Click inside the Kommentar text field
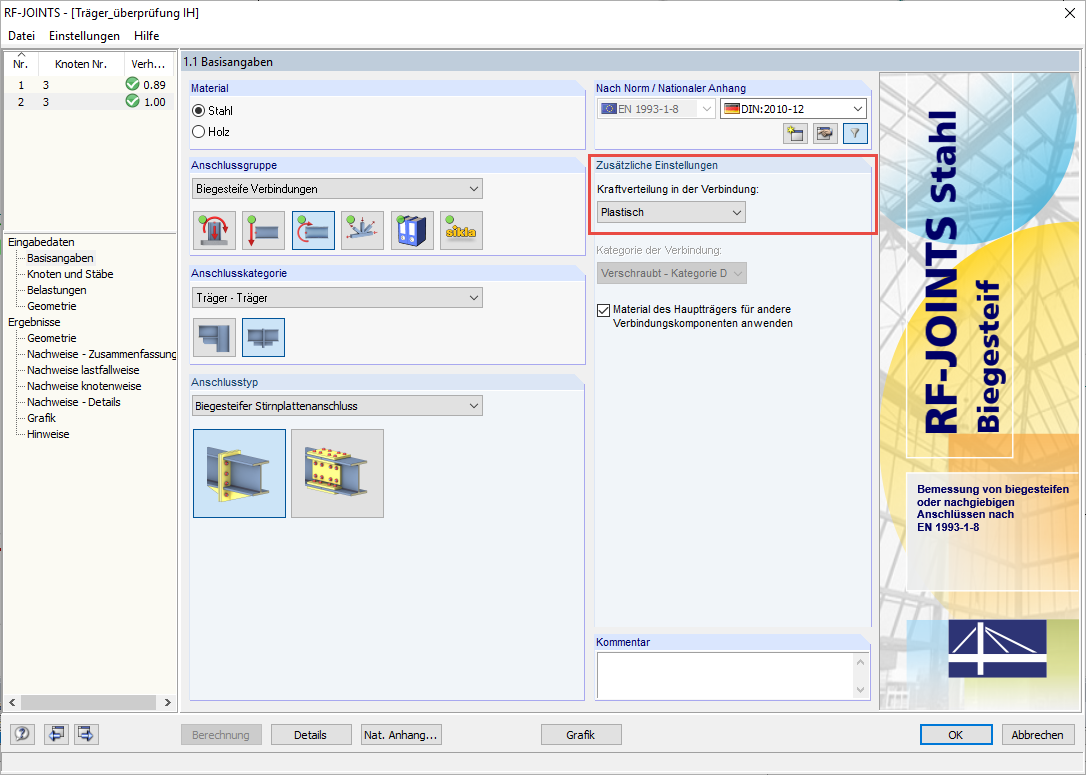This screenshot has width=1086, height=775. [x=725, y=676]
